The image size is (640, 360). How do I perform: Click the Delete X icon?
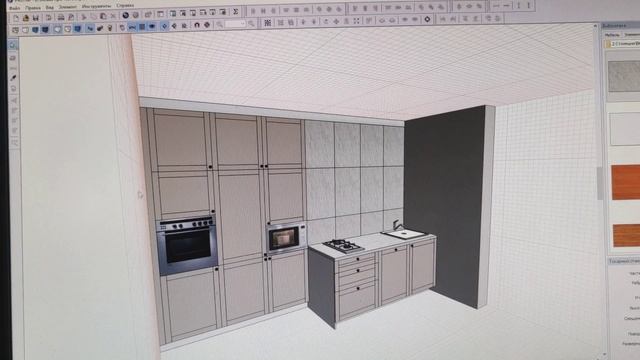(x=113, y=16)
